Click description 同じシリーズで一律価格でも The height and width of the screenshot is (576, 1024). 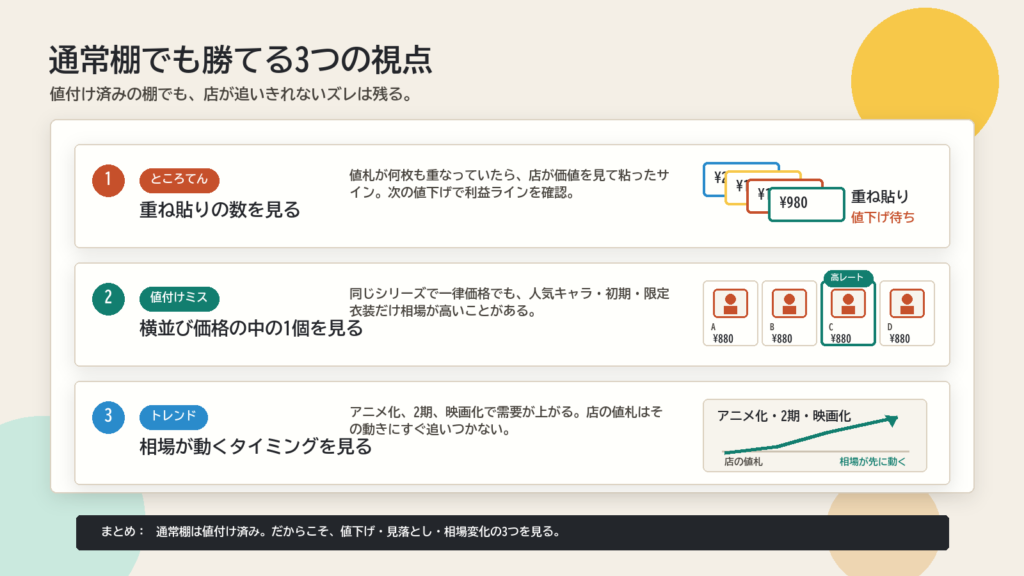(509, 302)
